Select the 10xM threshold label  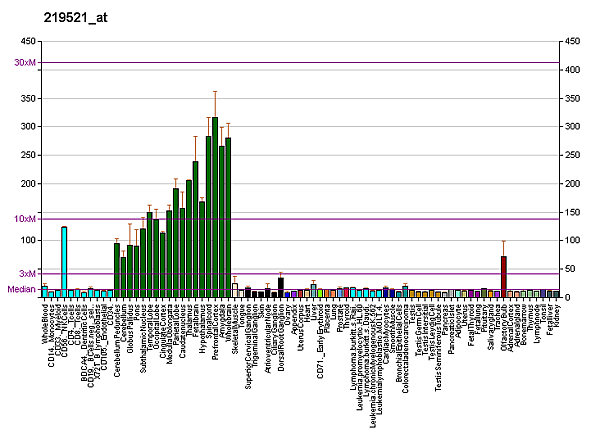point(24,218)
